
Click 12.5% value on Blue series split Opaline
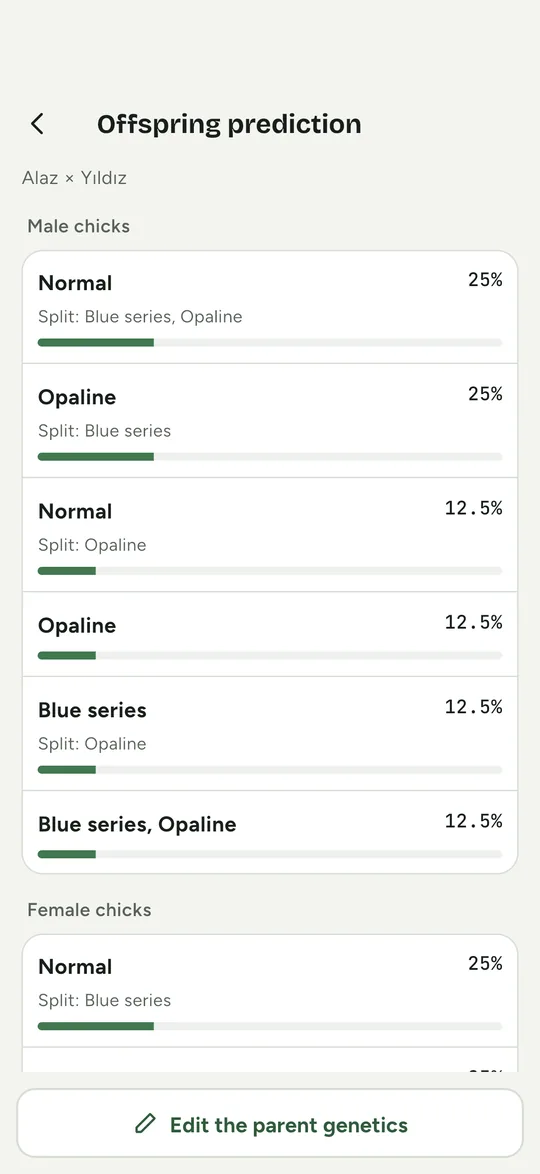pyautogui.click(x=473, y=707)
